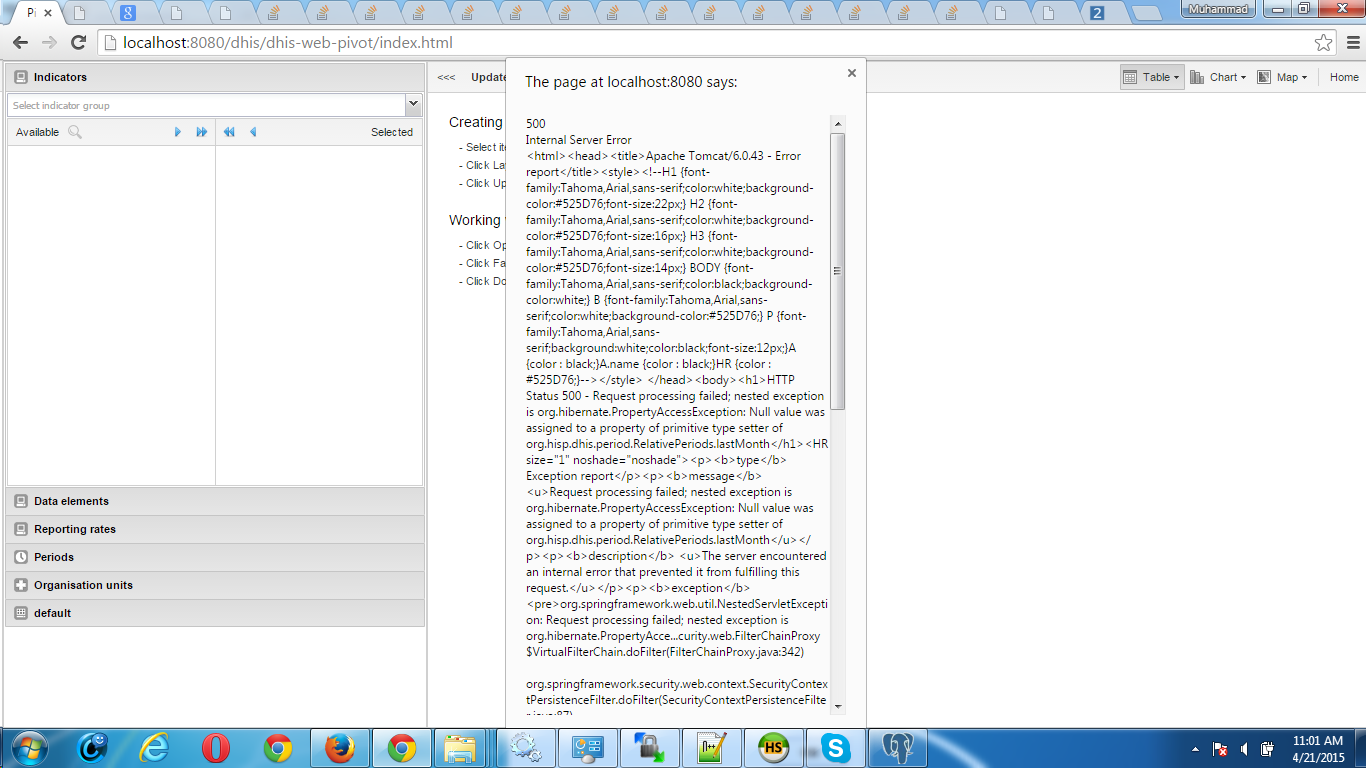Bookmark this page with the star icon
This screenshot has height=768, width=1366.
1323,43
